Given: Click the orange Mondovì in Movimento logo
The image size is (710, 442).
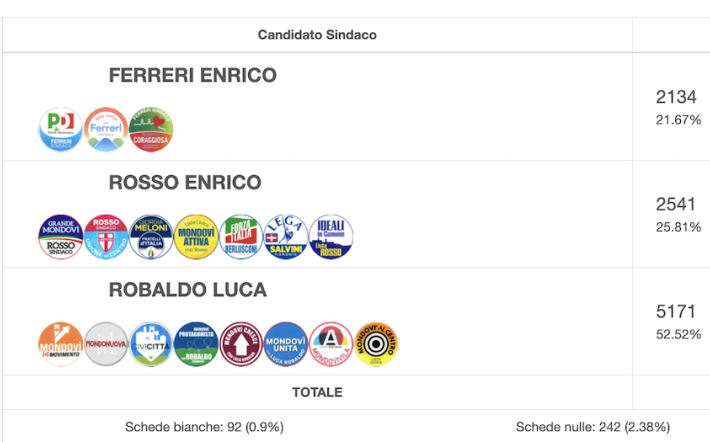Looking at the screenshot, I should 61,344.
